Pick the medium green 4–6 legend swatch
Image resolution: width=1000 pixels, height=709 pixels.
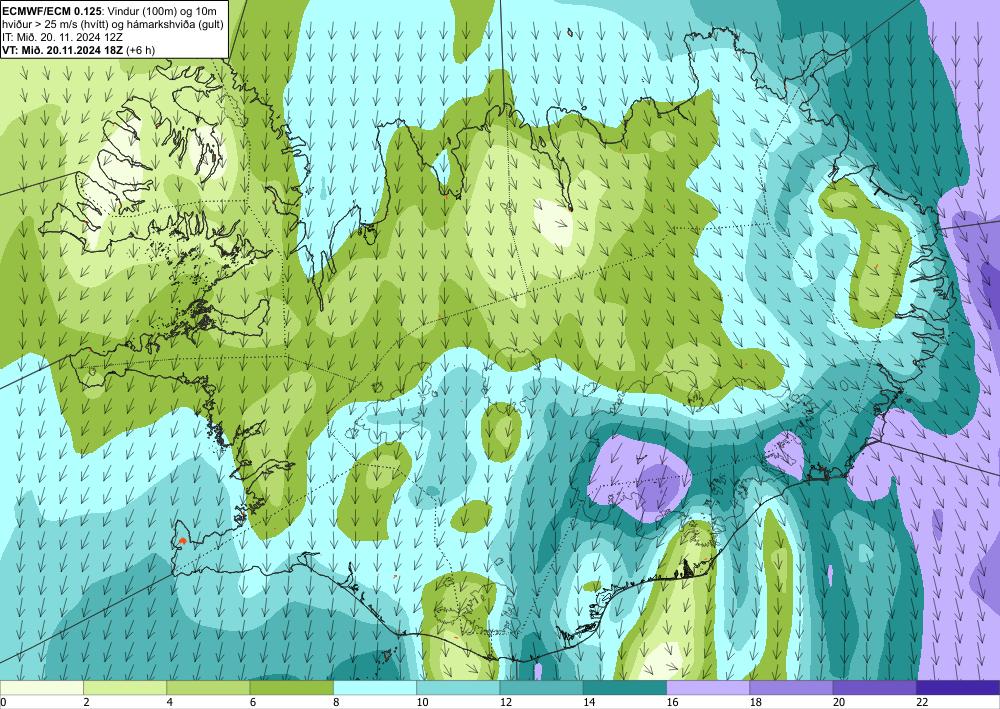[x=208, y=688]
